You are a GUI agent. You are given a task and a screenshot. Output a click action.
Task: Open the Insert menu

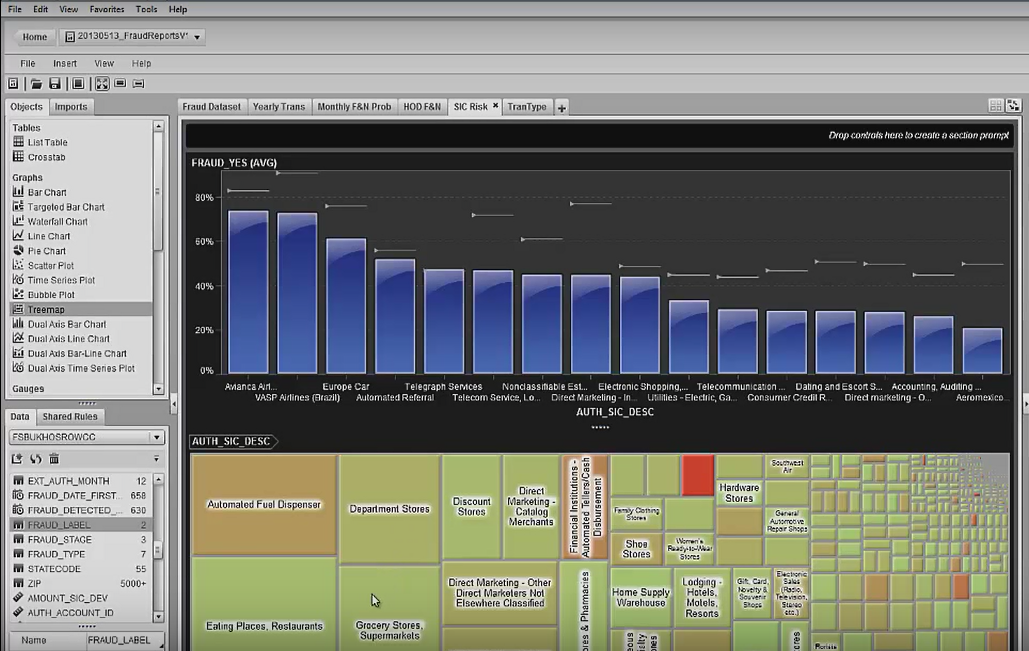point(64,63)
